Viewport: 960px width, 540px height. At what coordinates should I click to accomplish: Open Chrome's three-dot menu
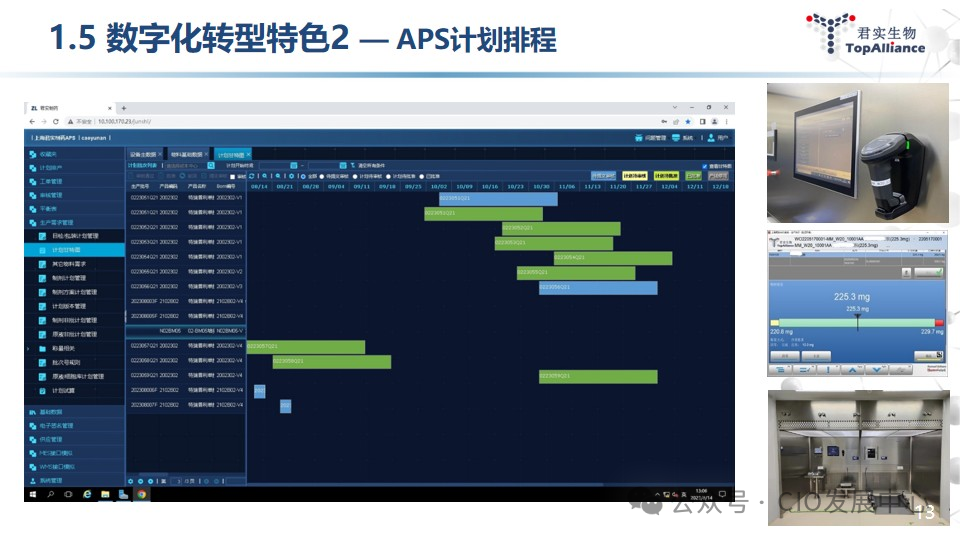(726, 122)
